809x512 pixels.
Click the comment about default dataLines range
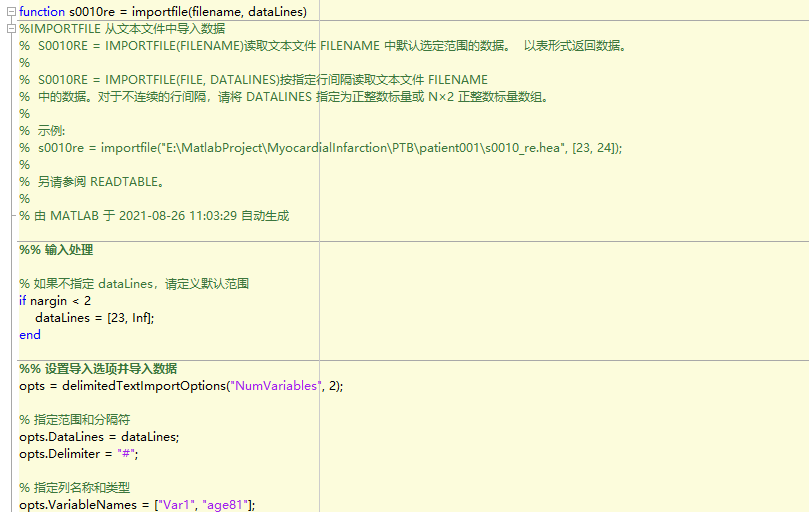(134, 284)
